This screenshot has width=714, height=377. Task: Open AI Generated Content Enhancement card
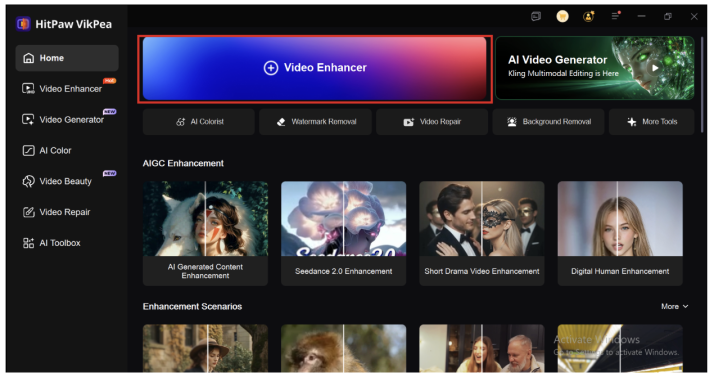click(205, 234)
